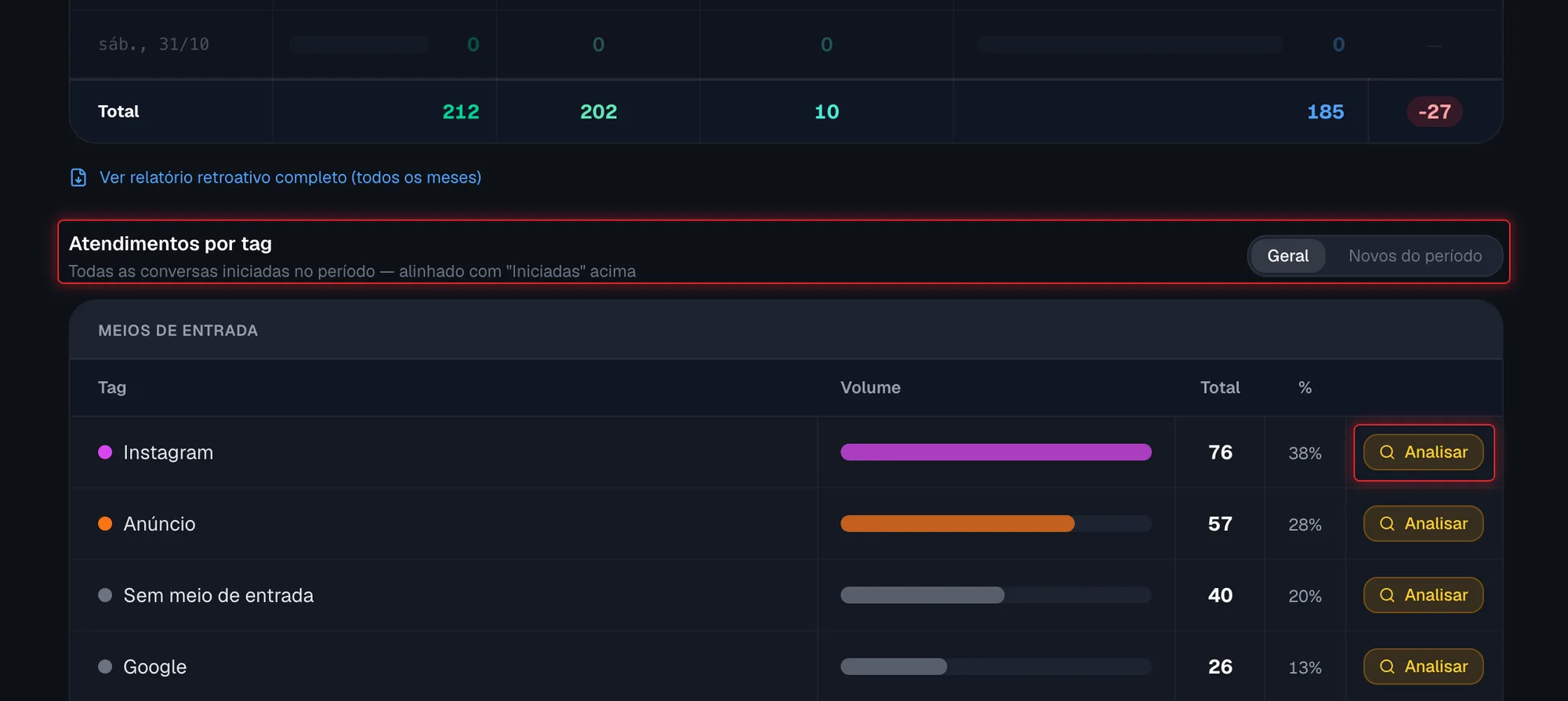Click the % column header

tap(1305, 387)
